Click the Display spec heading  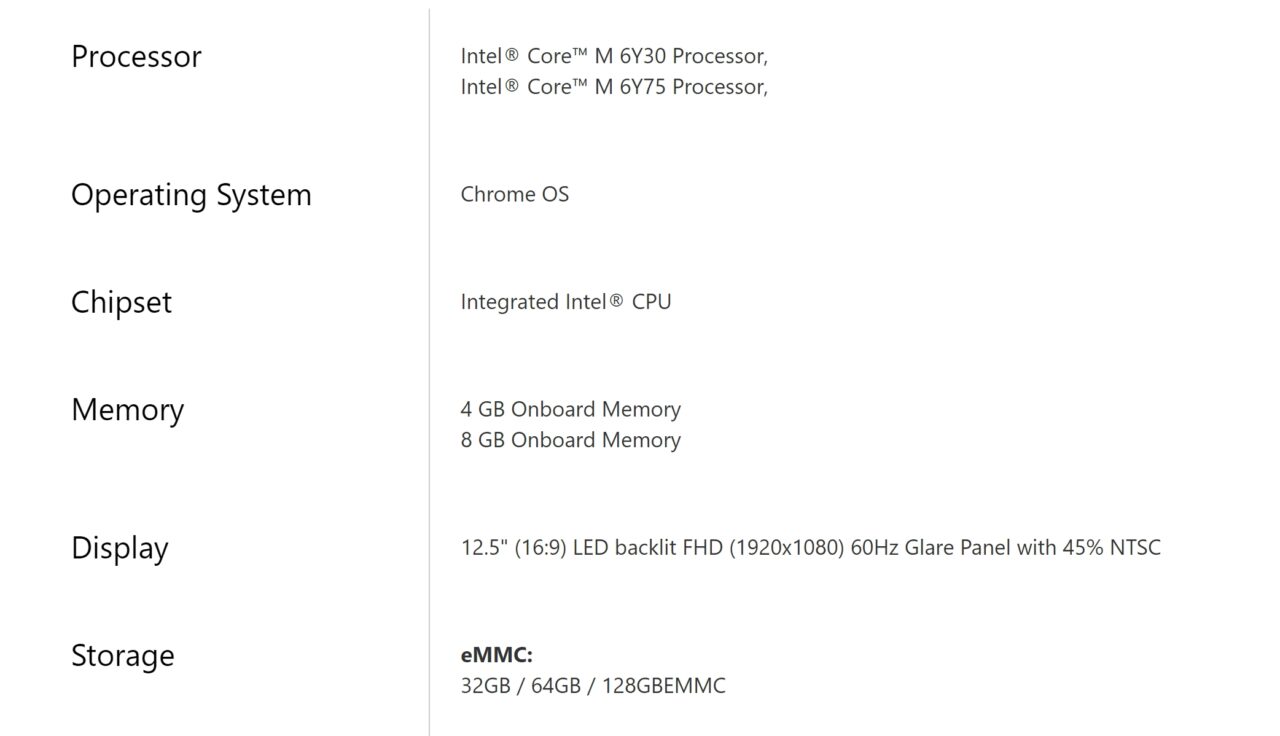point(119,548)
